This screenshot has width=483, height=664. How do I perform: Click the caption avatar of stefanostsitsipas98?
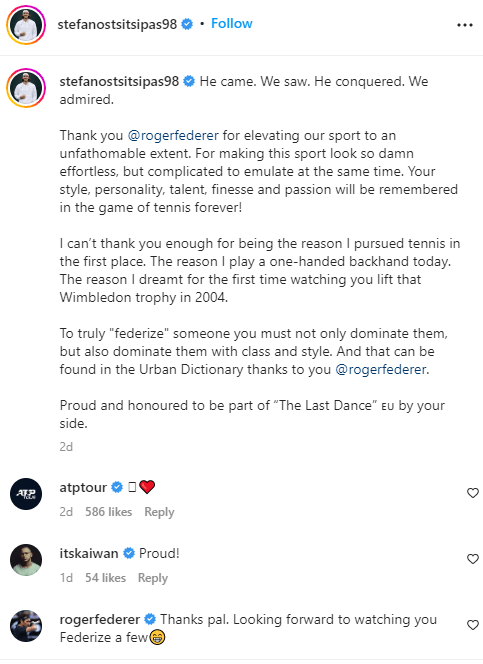pyautogui.click(x=26, y=88)
